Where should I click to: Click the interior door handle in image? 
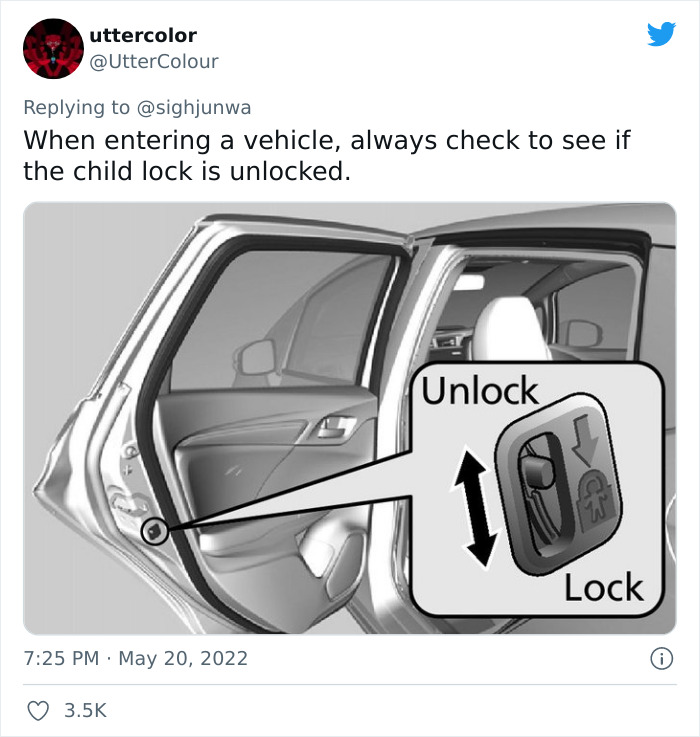pos(334,427)
